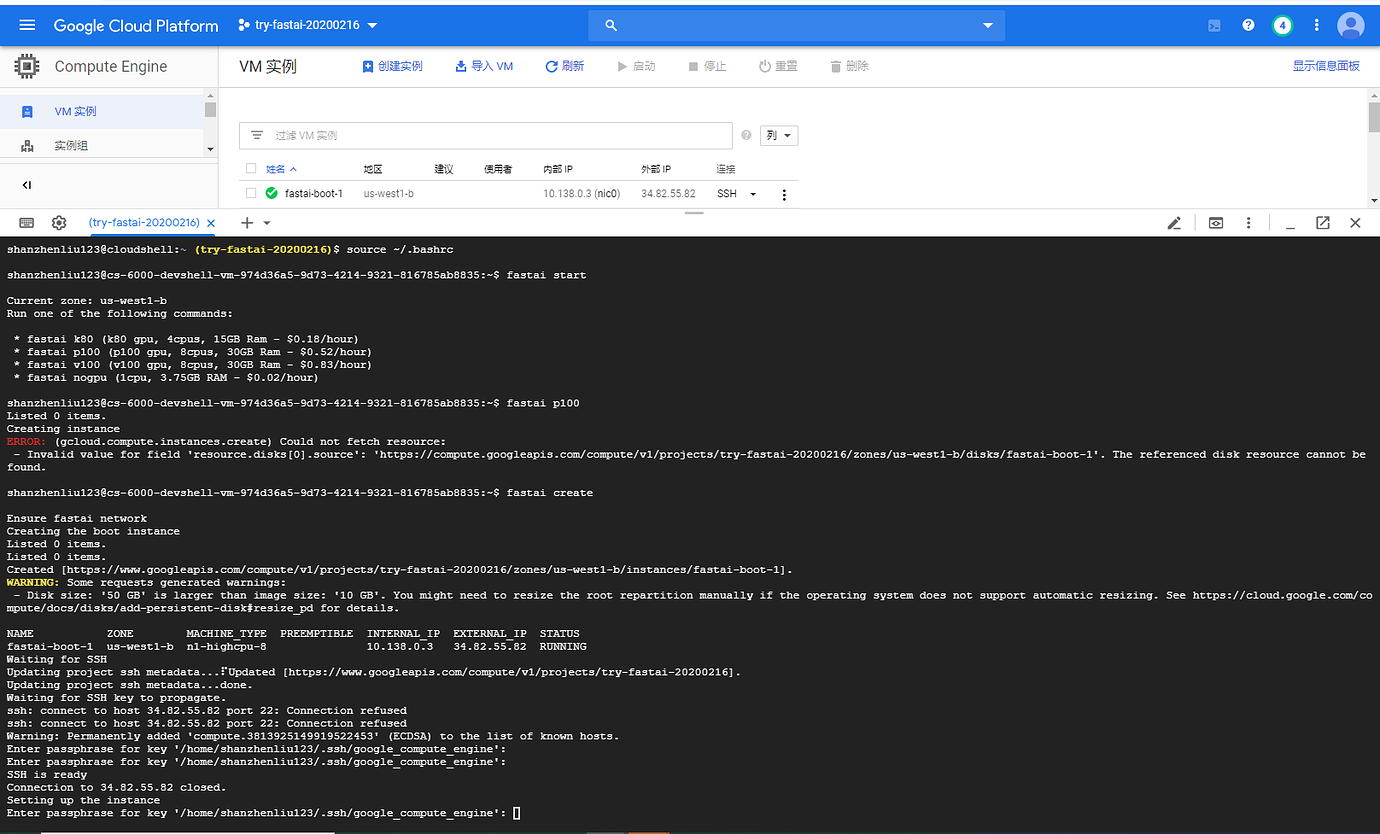Click the 显示信息面板 link
1380x834 pixels.
coord(1326,66)
